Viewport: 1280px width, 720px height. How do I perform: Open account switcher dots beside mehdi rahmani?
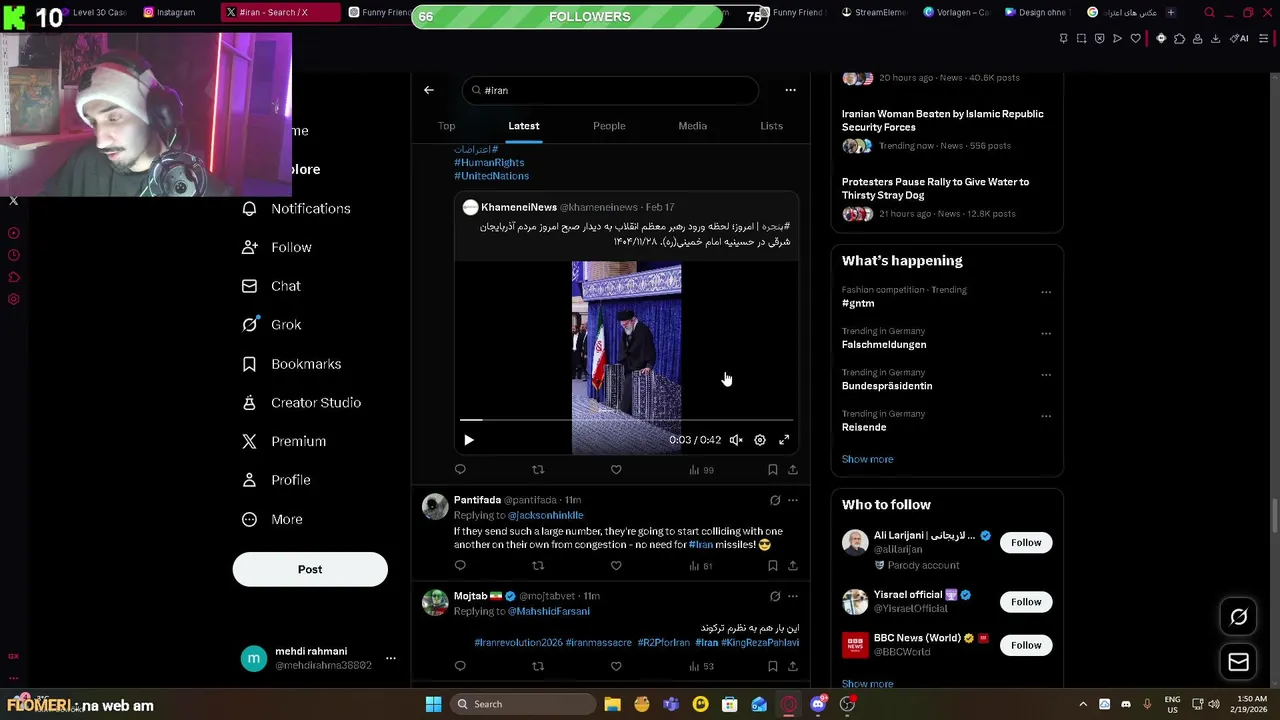pos(391,658)
